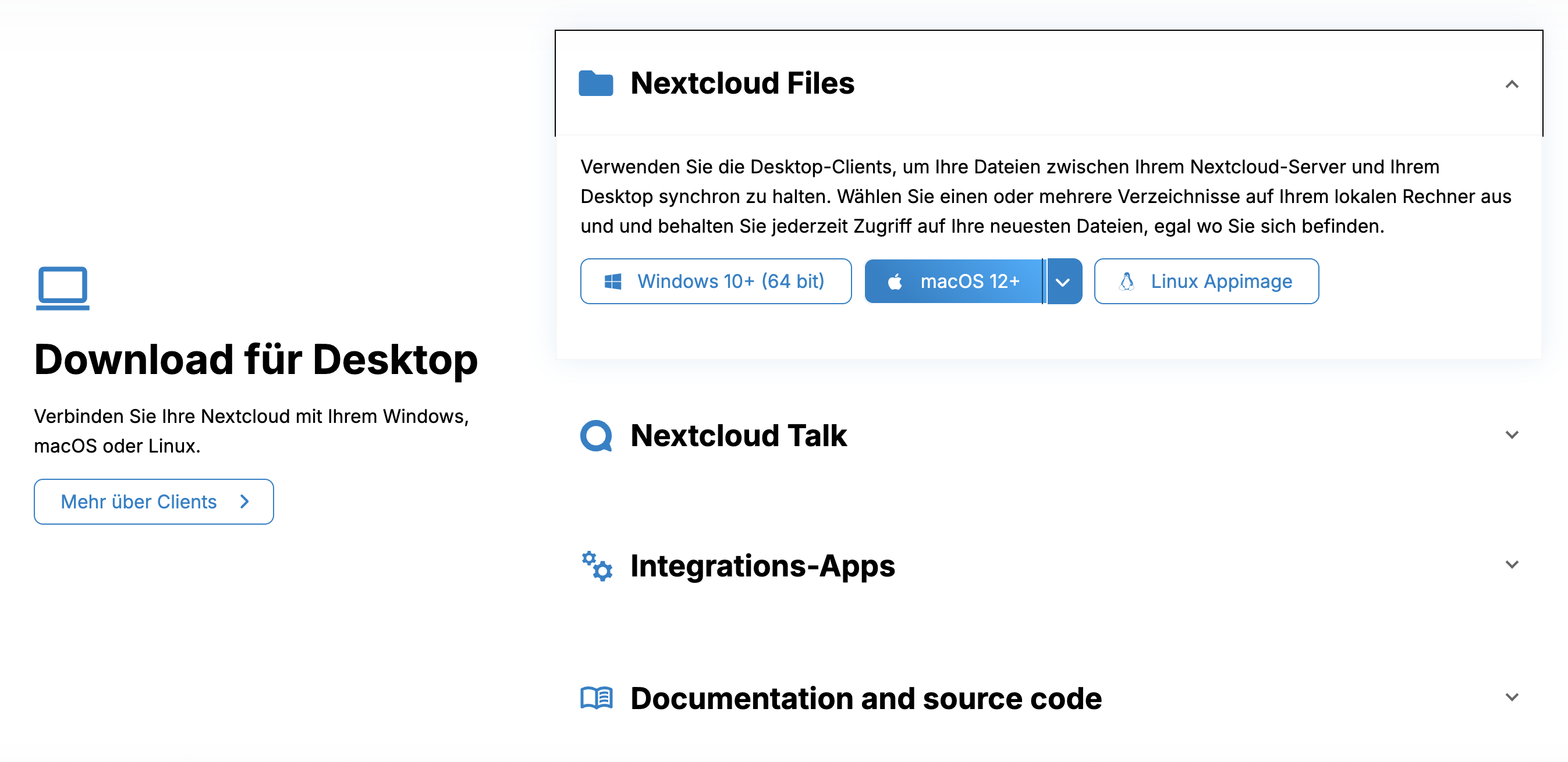Expand the Integrations-Apps chevron
The image size is (1568, 762).
pyautogui.click(x=1512, y=564)
